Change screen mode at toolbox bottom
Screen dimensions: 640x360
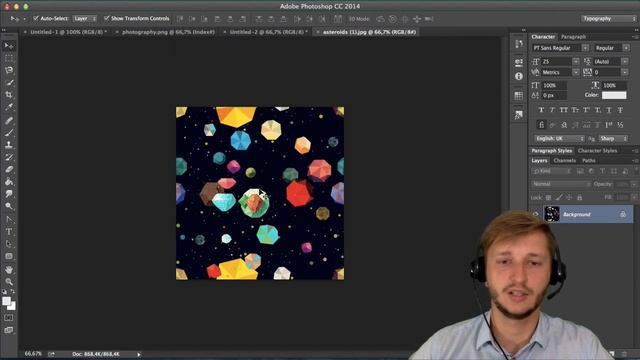point(9,330)
